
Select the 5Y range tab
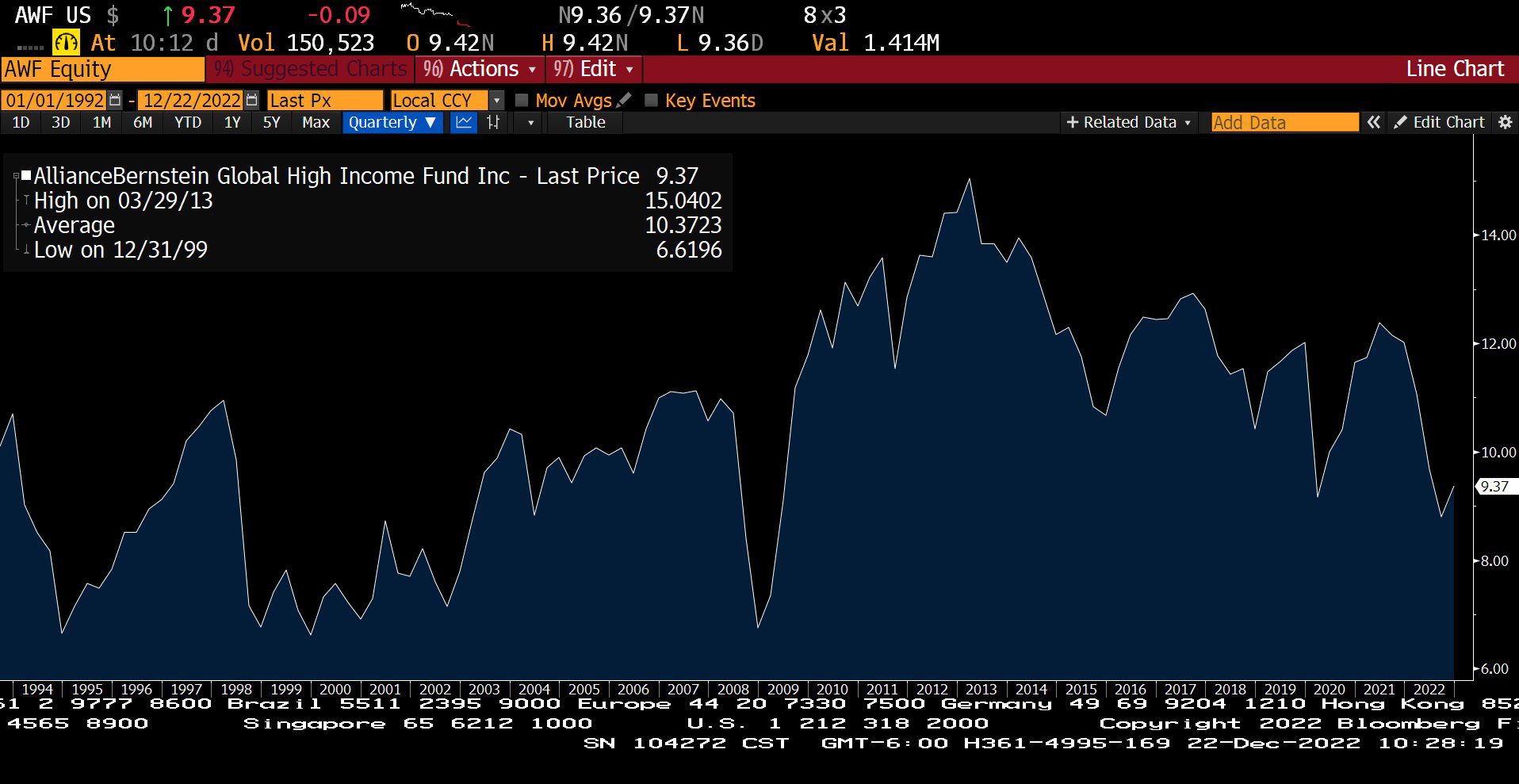click(x=272, y=122)
